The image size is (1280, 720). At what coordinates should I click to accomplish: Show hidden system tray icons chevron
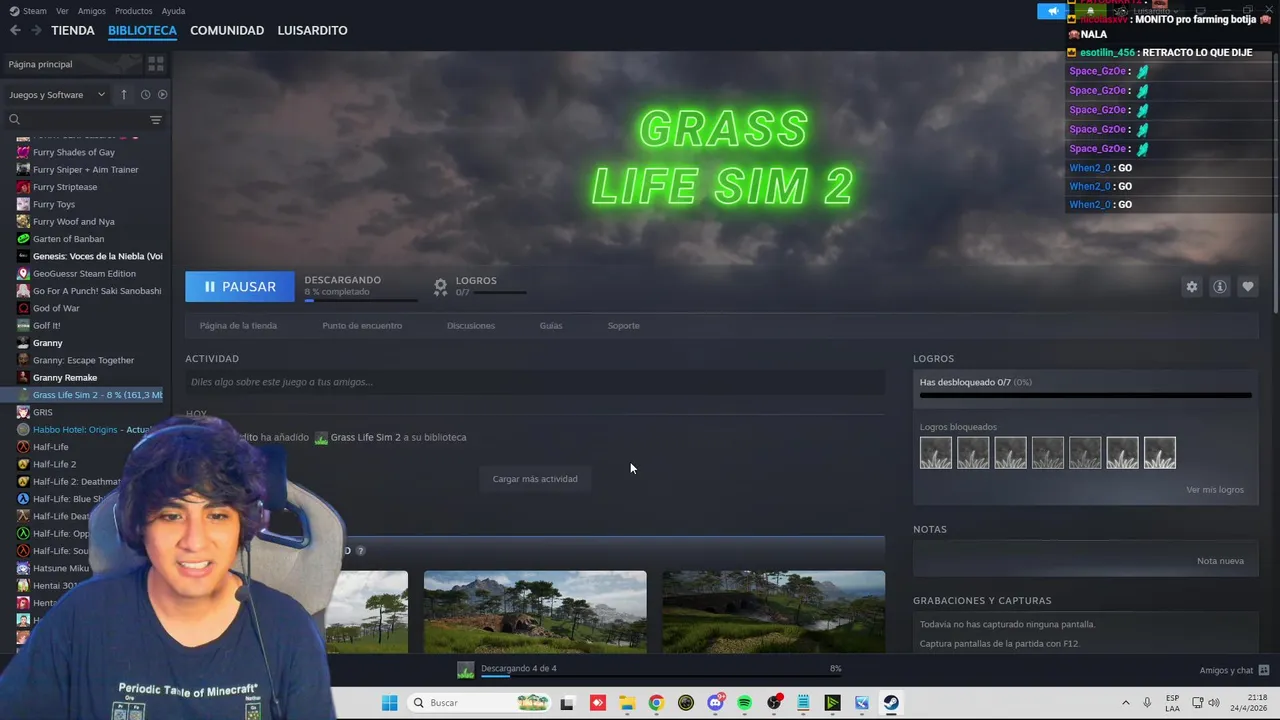click(1125, 703)
